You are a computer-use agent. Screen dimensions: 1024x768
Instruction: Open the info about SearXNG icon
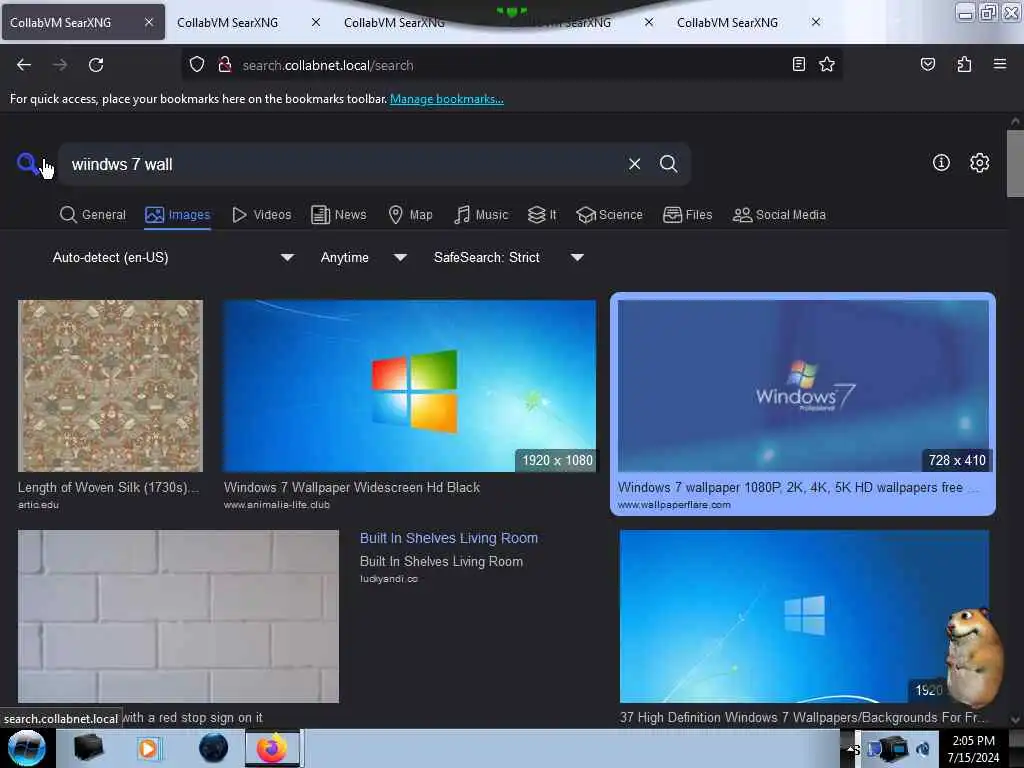coord(941,163)
